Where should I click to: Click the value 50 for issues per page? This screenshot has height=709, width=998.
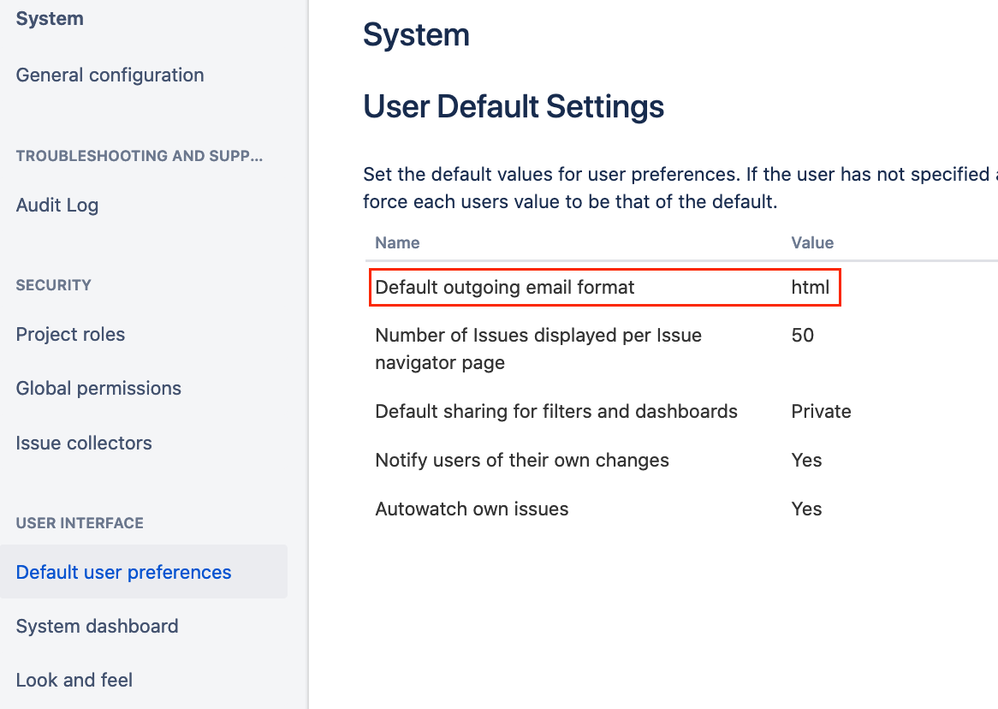click(x=802, y=335)
